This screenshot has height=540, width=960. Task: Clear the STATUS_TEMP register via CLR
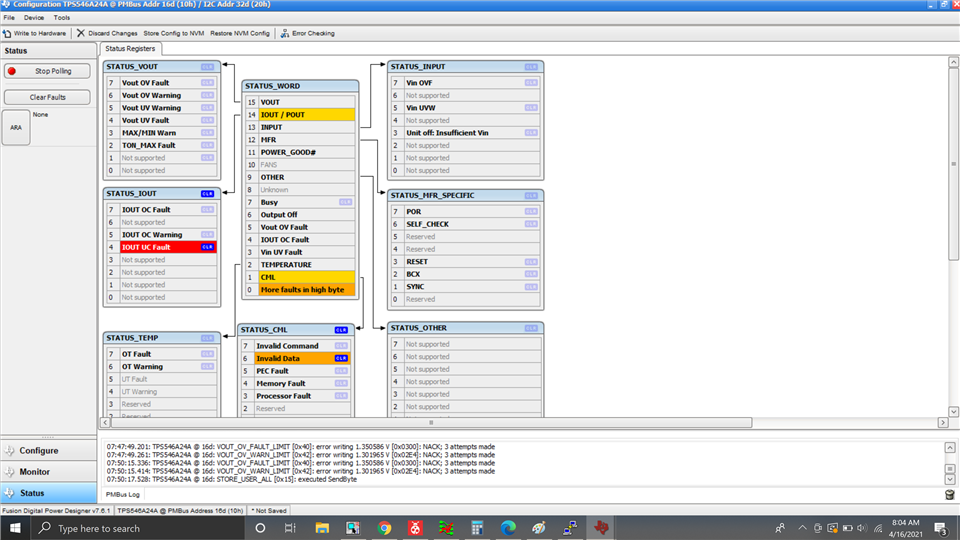[208, 338]
